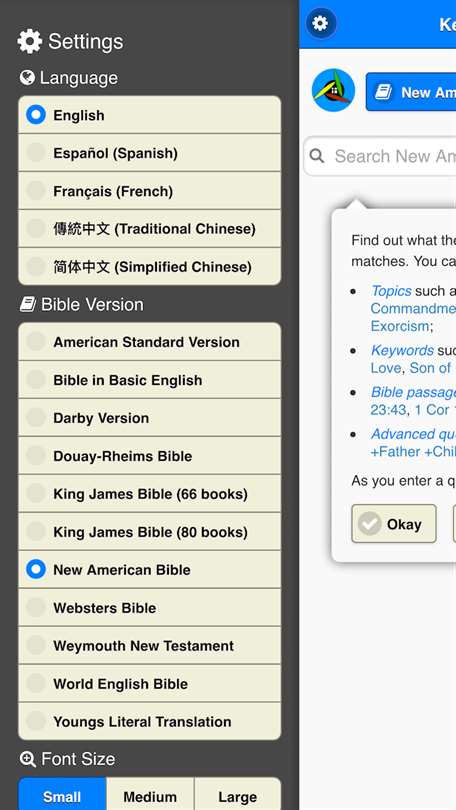Image resolution: width=456 pixels, height=810 pixels.
Task: Click the globe icon beside Language
Action: [27, 77]
